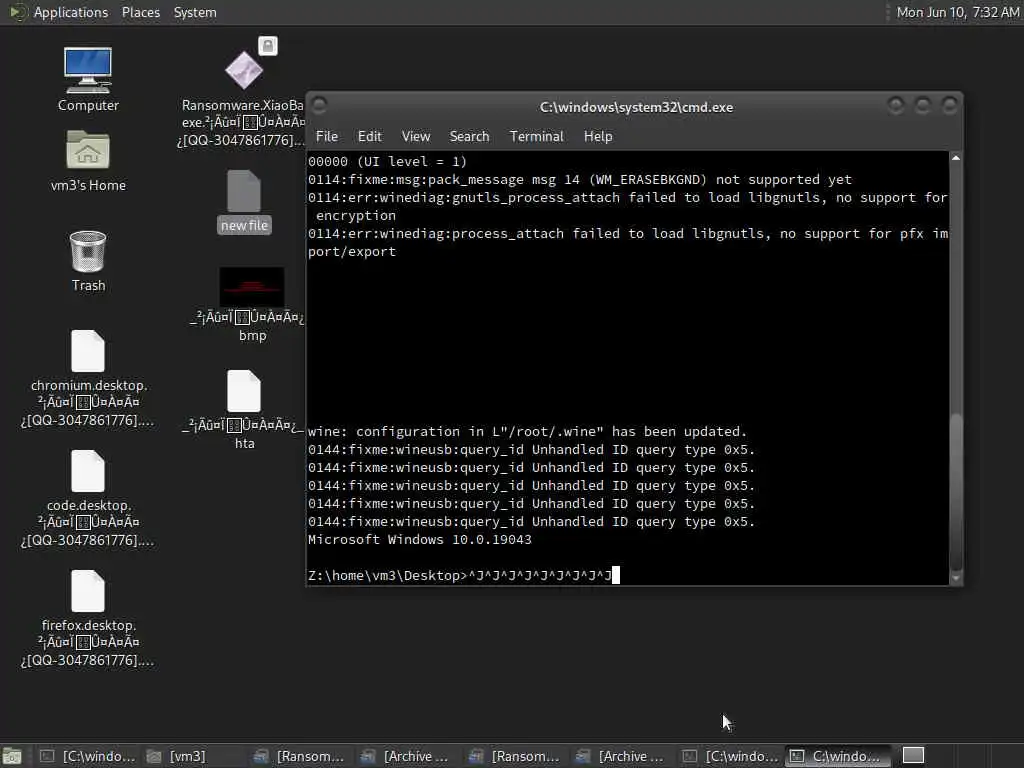Switch to the first Archive taskbar window

point(406,756)
